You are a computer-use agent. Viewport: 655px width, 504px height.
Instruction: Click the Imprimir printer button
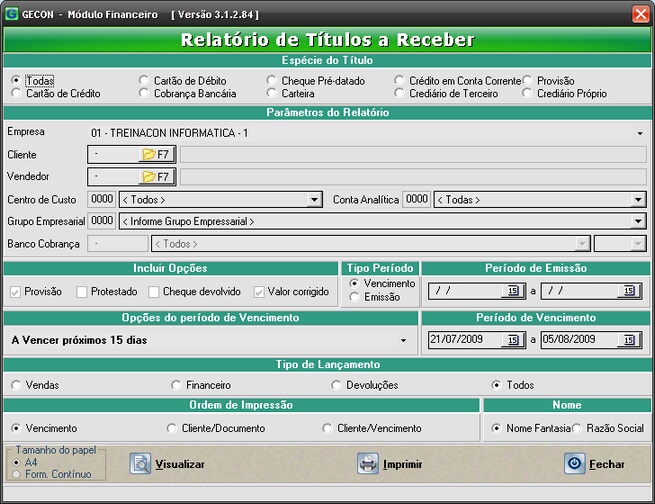point(390,464)
